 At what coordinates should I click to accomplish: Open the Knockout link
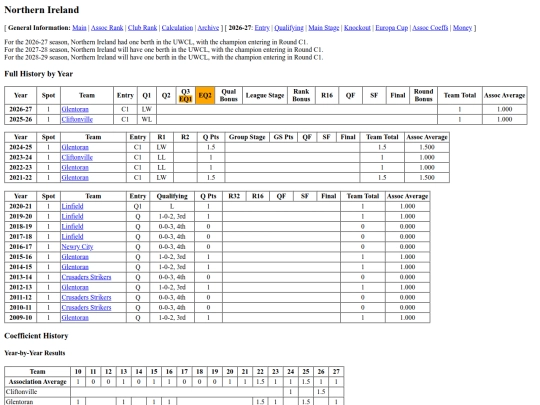pos(357,28)
